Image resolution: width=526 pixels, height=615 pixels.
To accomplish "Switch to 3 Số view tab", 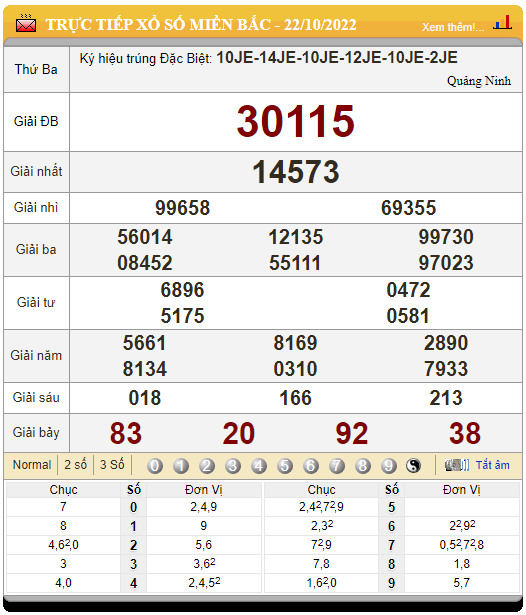I will point(112,465).
